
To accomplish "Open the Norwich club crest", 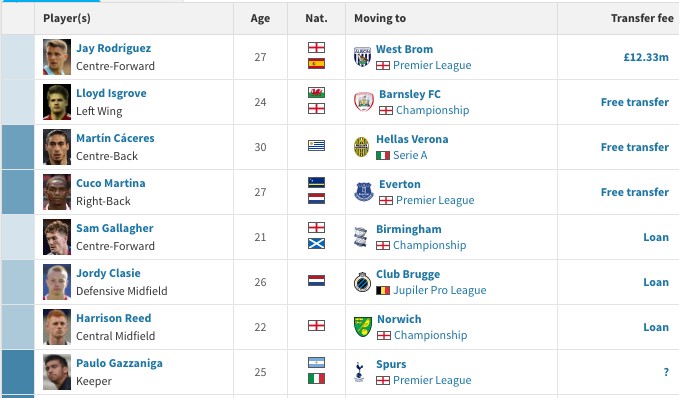I will tap(362, 327).
